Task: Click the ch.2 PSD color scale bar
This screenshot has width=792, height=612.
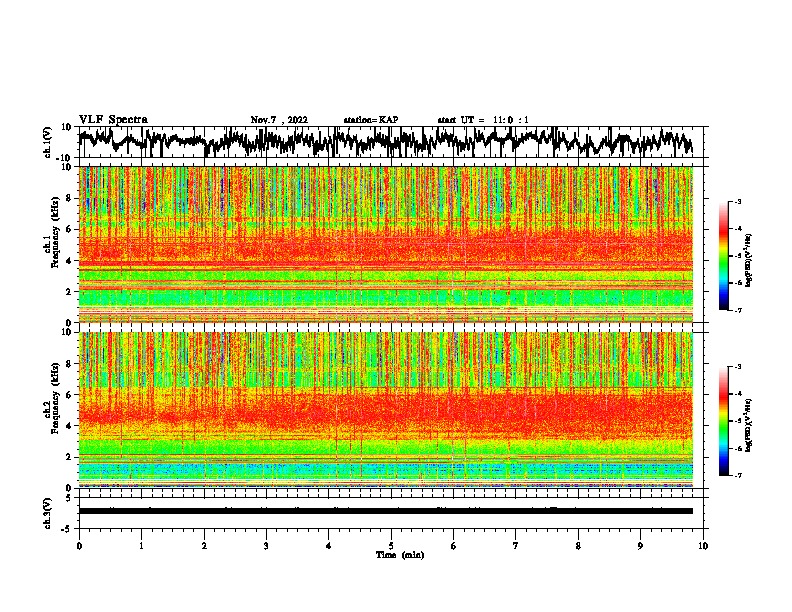Action: (x=724, y=421)
